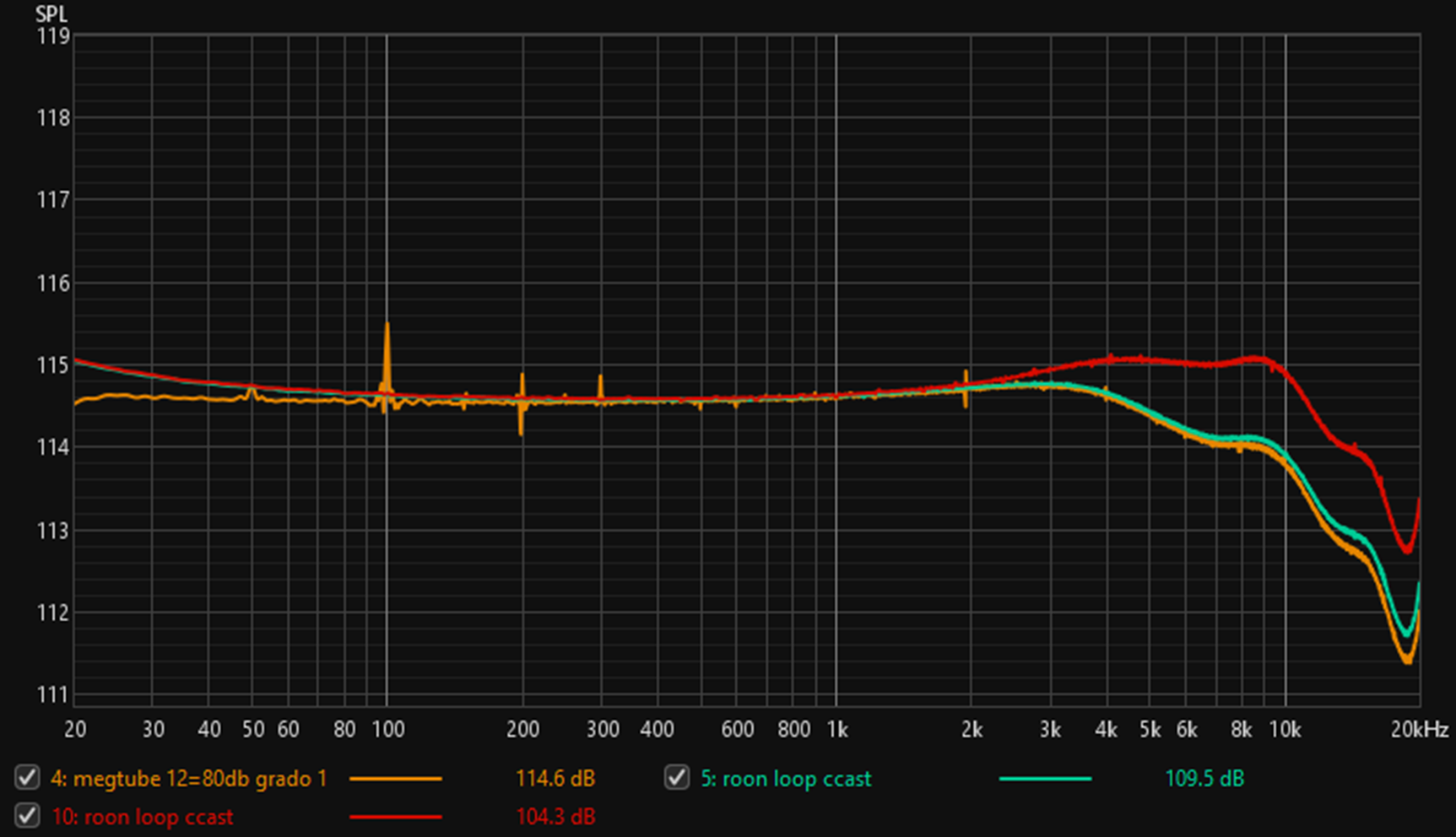Click the 40 frequency axis label
Screen dimensions: 1456x837
(209, 730)
